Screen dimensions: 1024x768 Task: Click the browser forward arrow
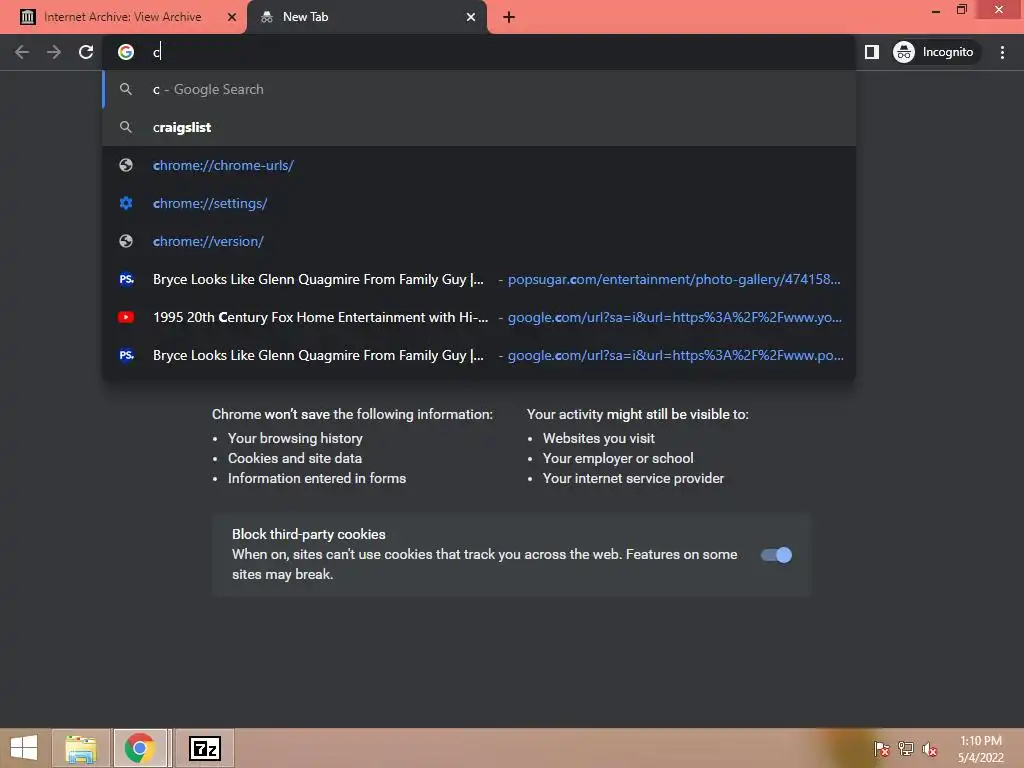(54, 52)
